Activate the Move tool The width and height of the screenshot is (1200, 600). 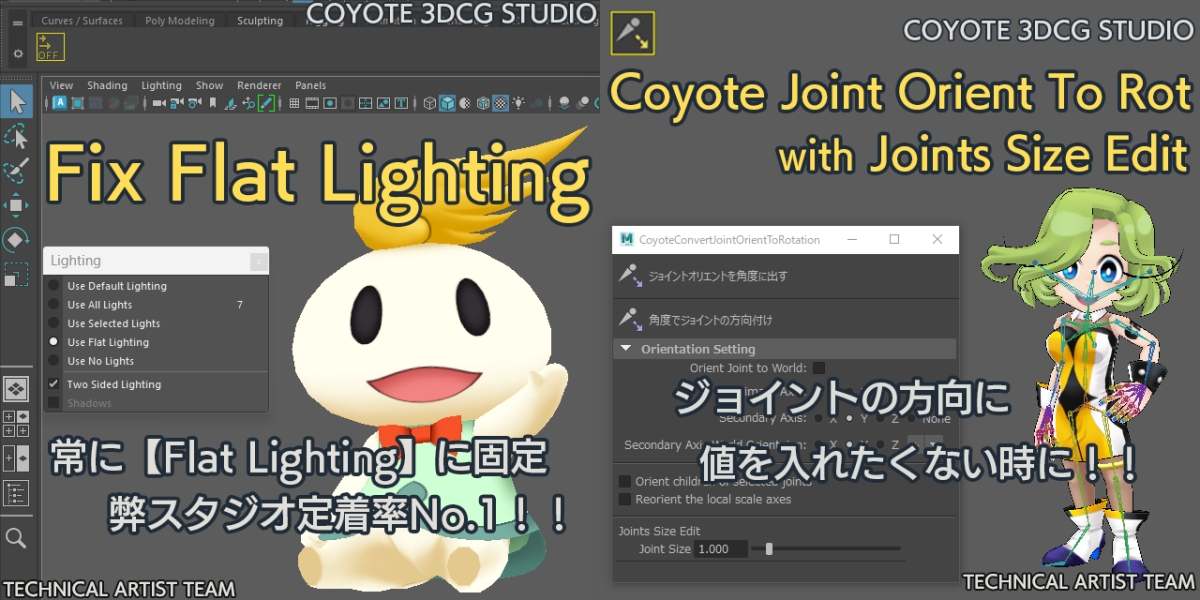[x=17, y=206]
